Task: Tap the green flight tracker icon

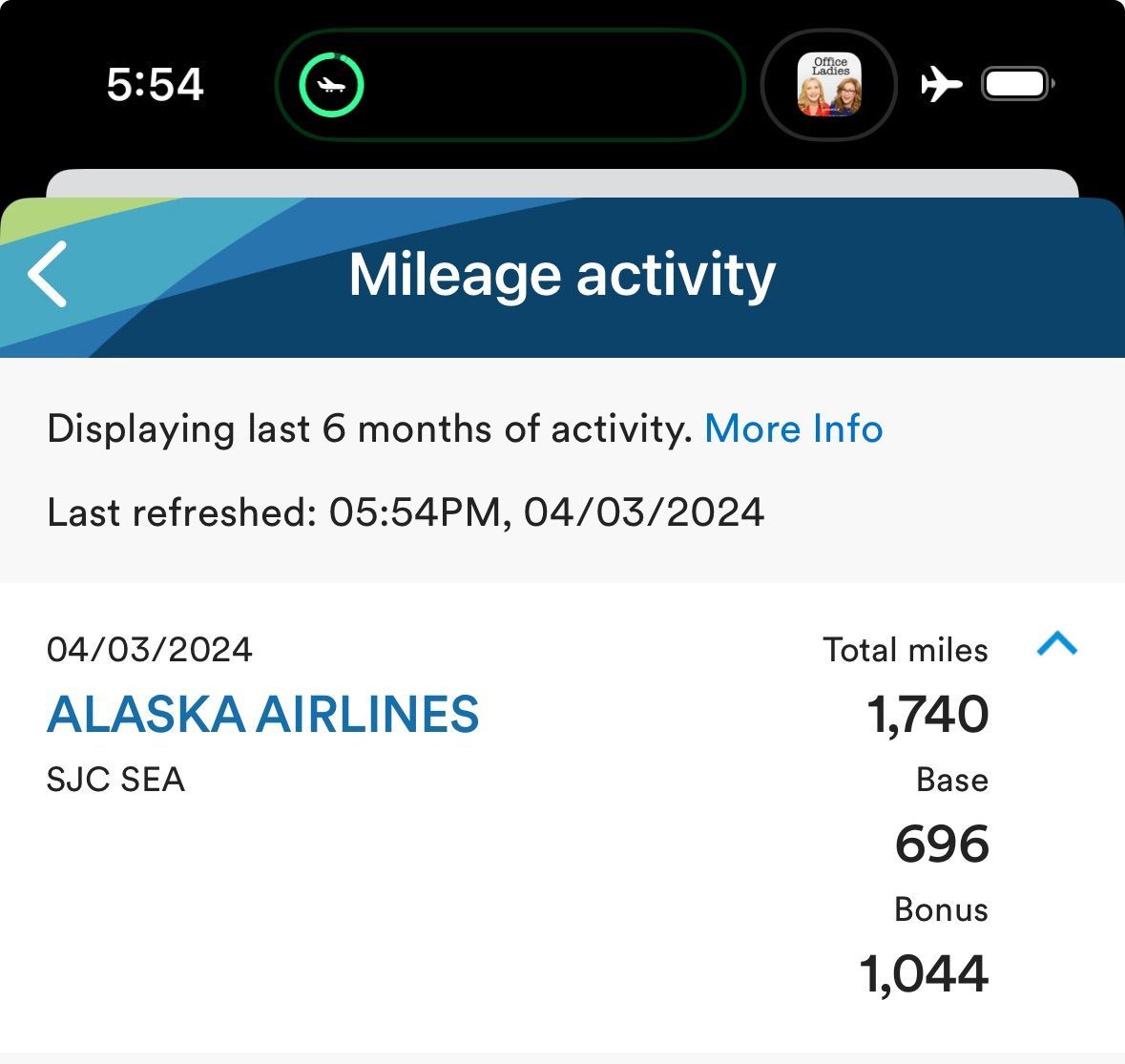Action: 331,85
